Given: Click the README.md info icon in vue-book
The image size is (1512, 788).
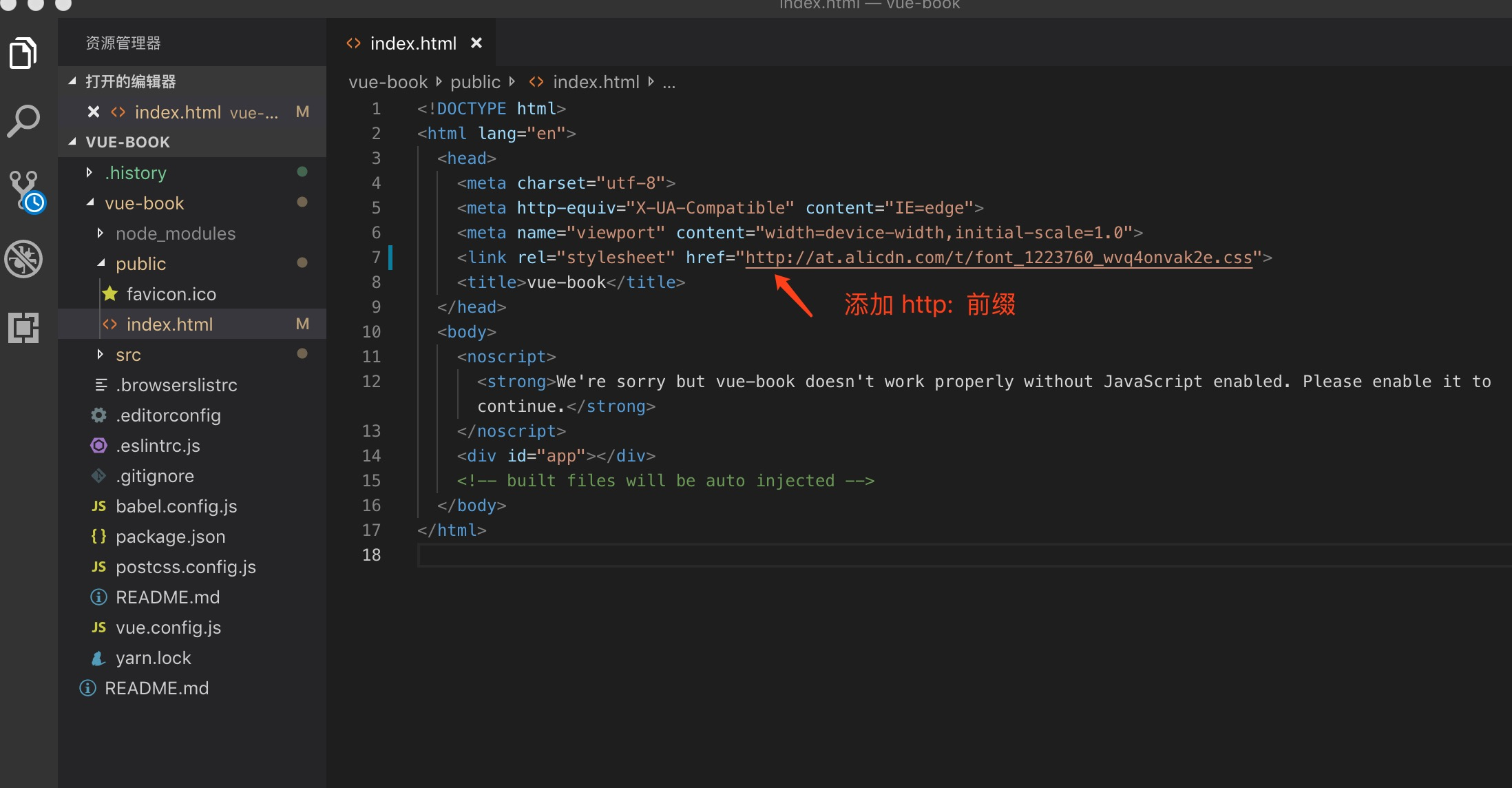Looking at the screenshot, I should [99, 597].
